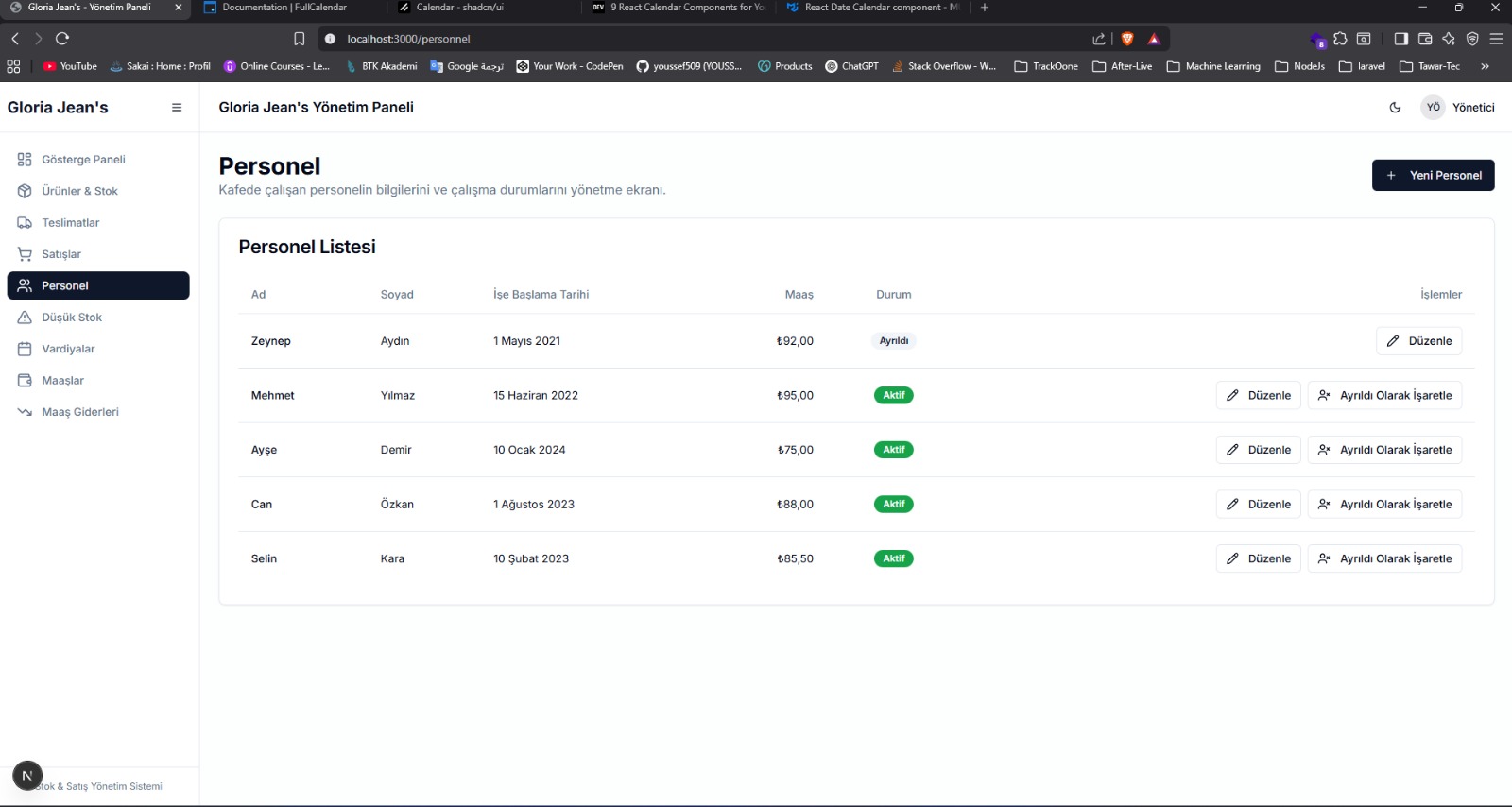This screenshot has width=1512, height=807.
Task: Click Brave Rewards triangle icon
Action: click(x=1153, y=39)
